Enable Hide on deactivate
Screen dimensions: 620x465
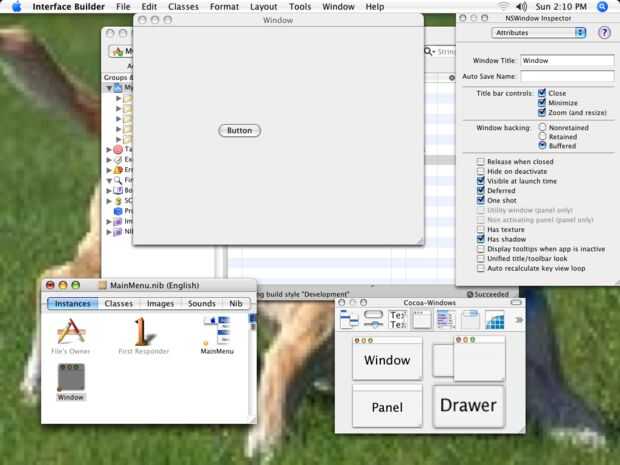[x=480, y=171]
